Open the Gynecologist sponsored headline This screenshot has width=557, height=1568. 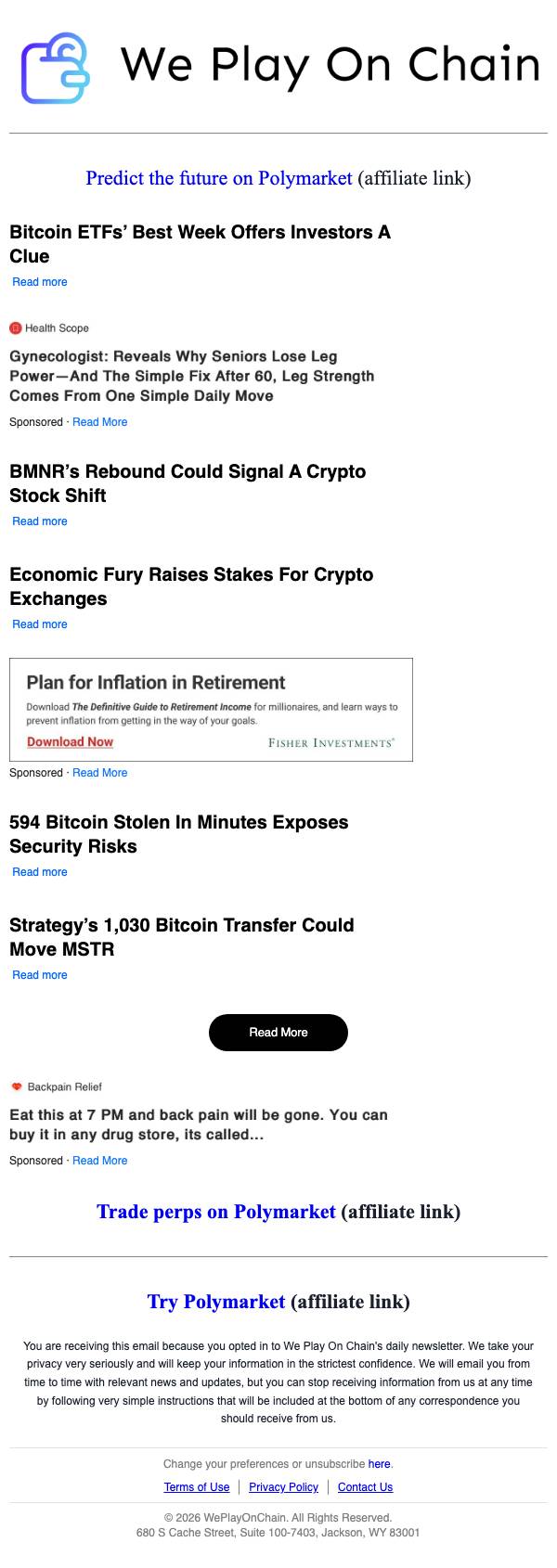(192, 376)
